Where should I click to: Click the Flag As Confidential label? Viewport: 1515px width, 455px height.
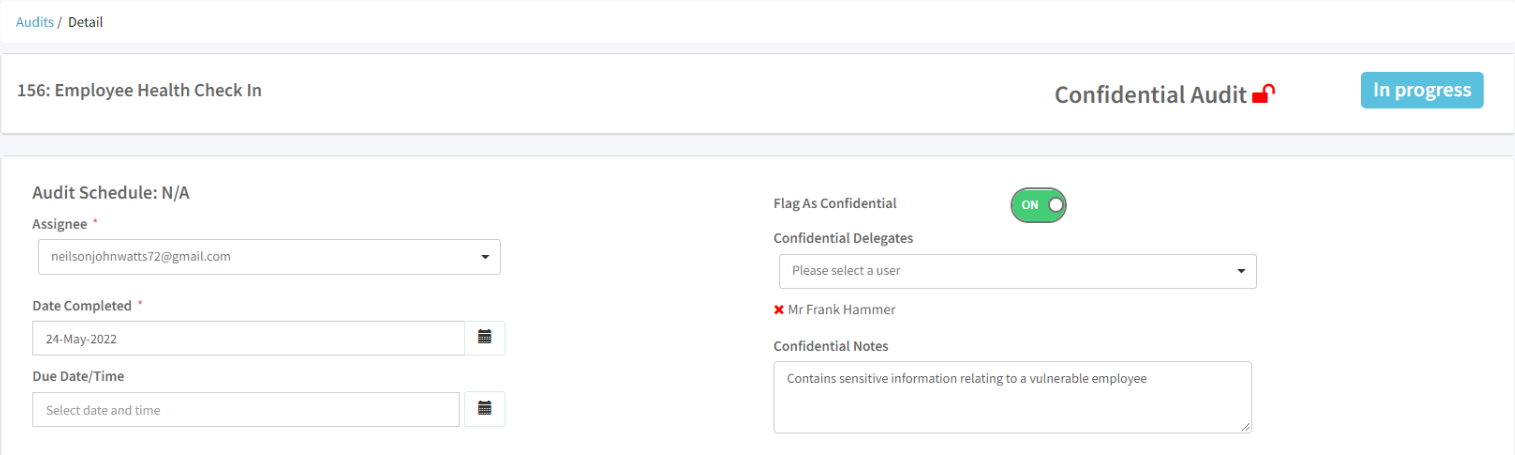coord(835,203)
